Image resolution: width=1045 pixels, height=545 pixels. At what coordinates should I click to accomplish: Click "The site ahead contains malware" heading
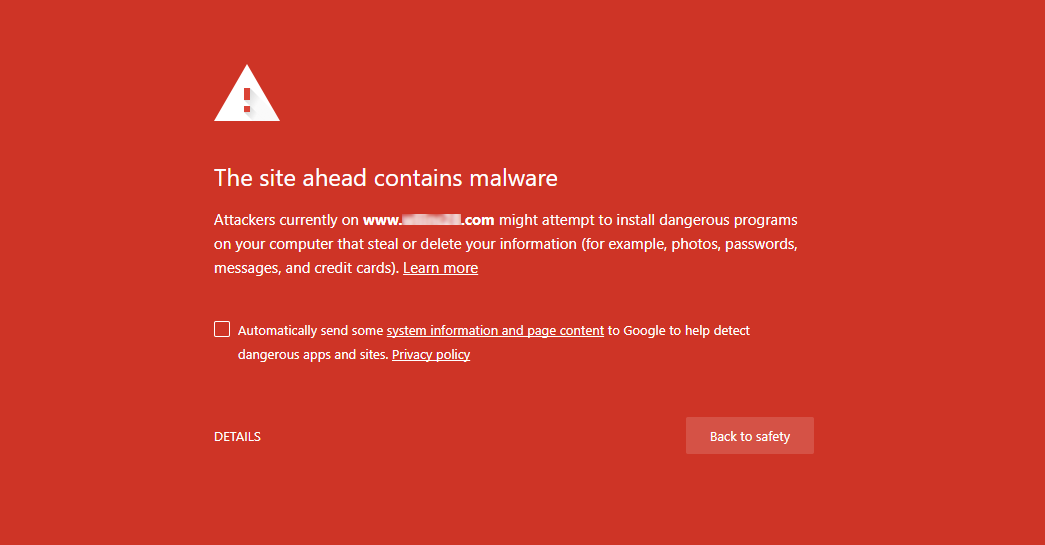point(386,178)
